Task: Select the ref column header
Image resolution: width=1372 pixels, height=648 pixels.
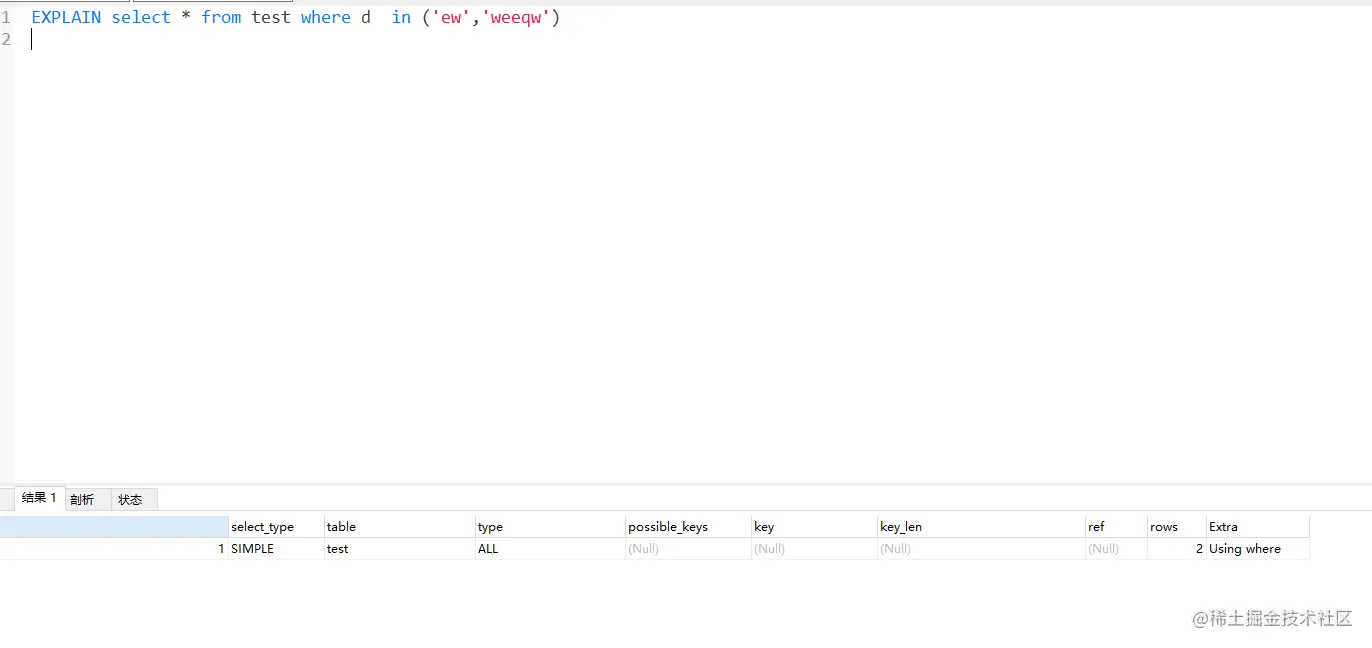Action: (x=1116, y=527)
